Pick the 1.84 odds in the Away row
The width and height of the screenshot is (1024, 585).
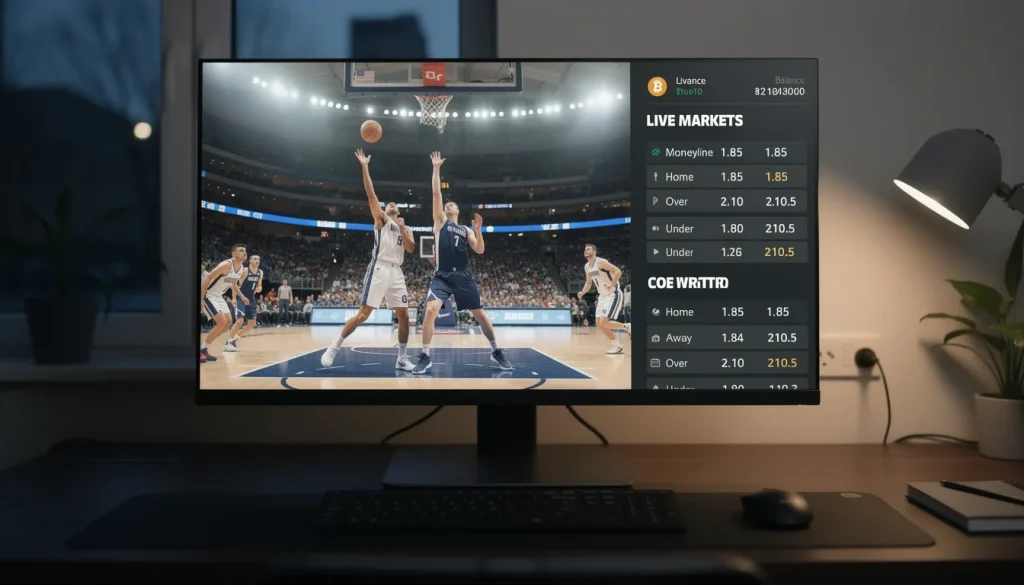[x=733, y=338]
